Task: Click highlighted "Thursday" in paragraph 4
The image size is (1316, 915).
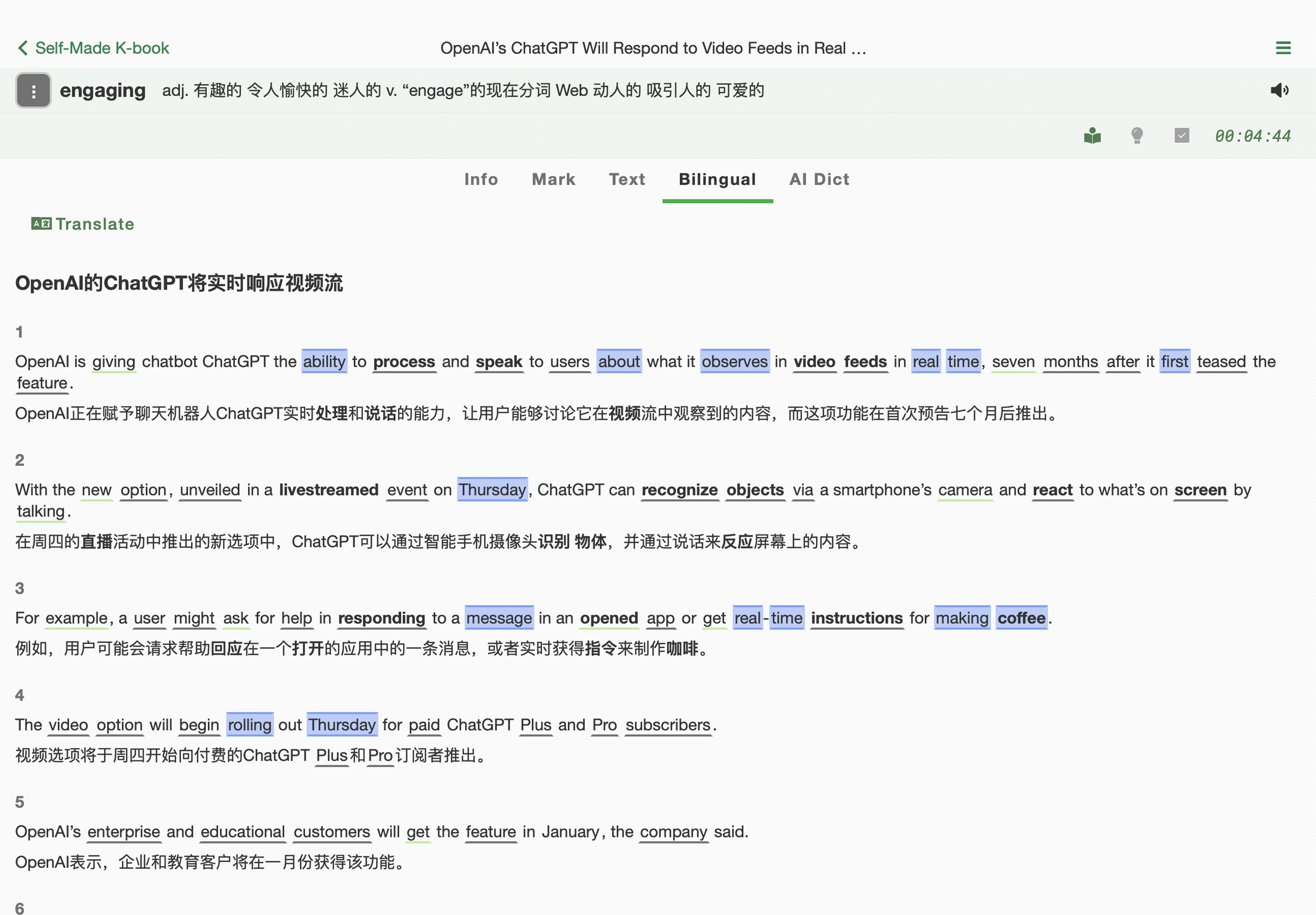Action: pos(342,725)
